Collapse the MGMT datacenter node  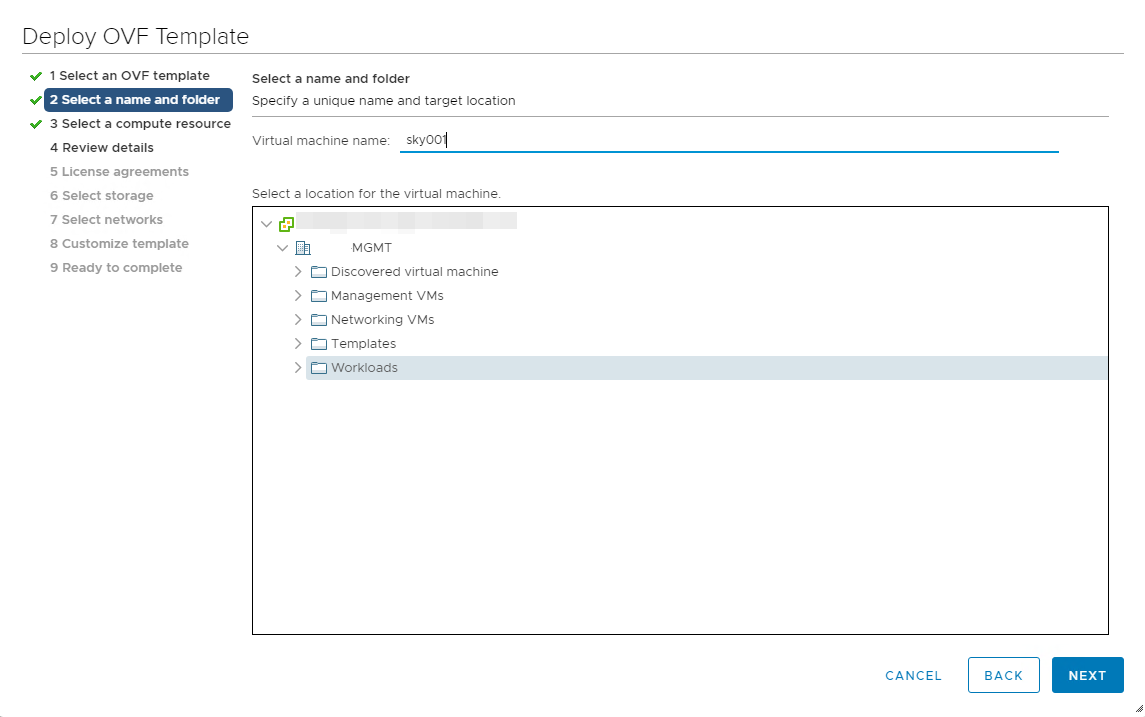coord(283,248)
